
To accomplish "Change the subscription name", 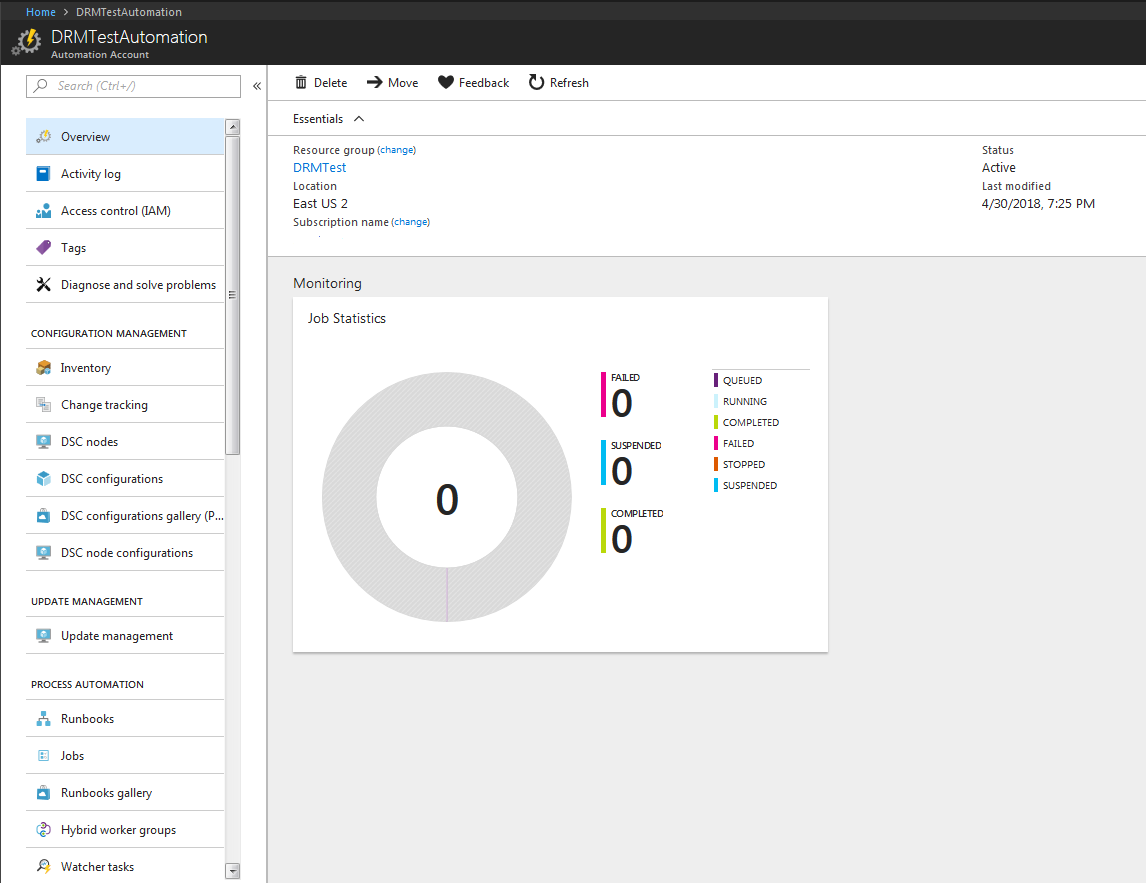I will [410, 221].
